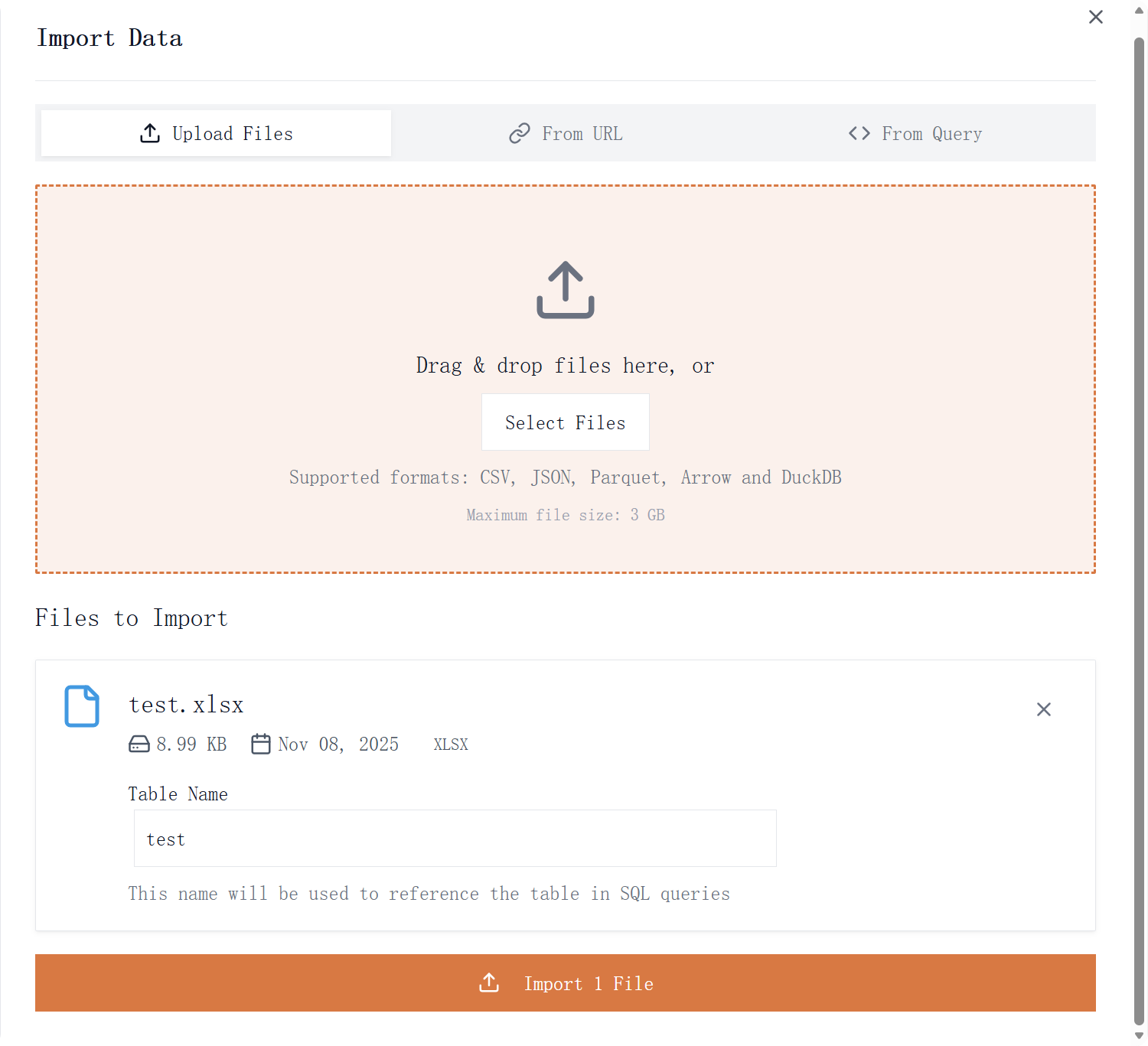Click inside the Table Name field
1148x1046 pixels.
pos(455,838)
